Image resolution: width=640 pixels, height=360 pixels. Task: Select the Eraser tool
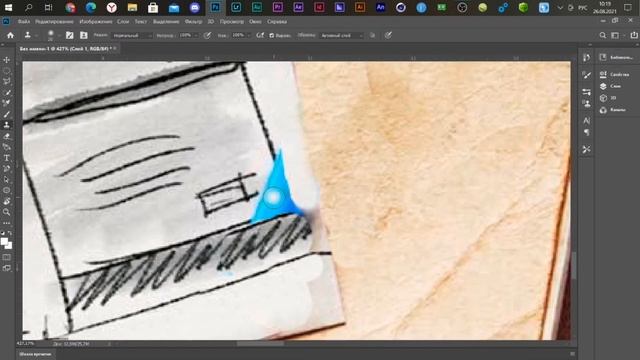7,136
